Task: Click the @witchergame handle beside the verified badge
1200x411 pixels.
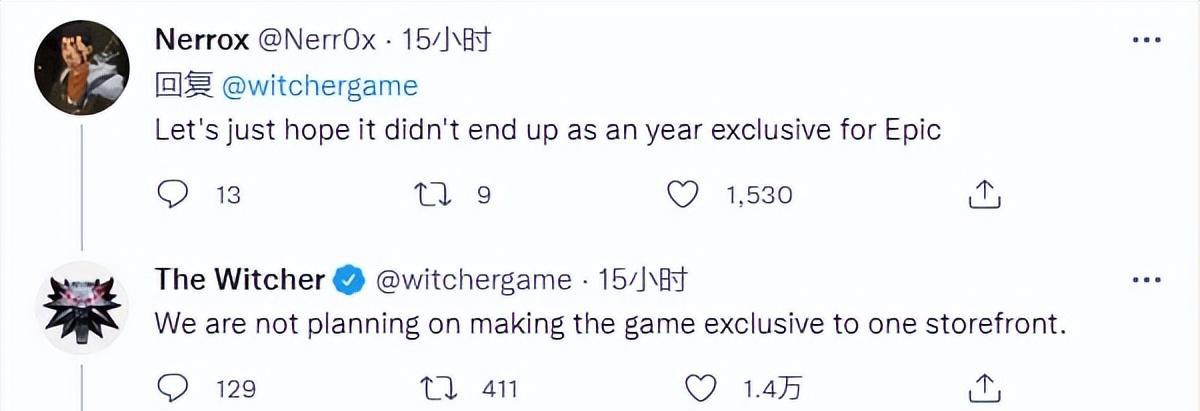Action: point(473,281)
